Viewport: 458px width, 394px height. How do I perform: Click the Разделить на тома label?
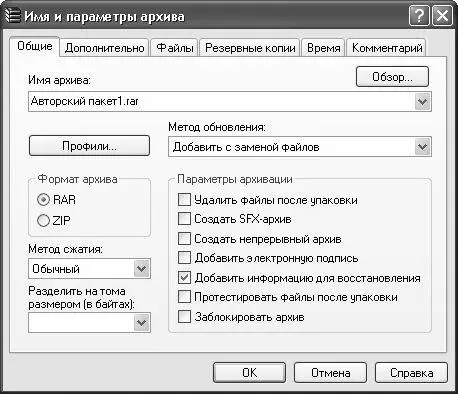pos(81,297)
